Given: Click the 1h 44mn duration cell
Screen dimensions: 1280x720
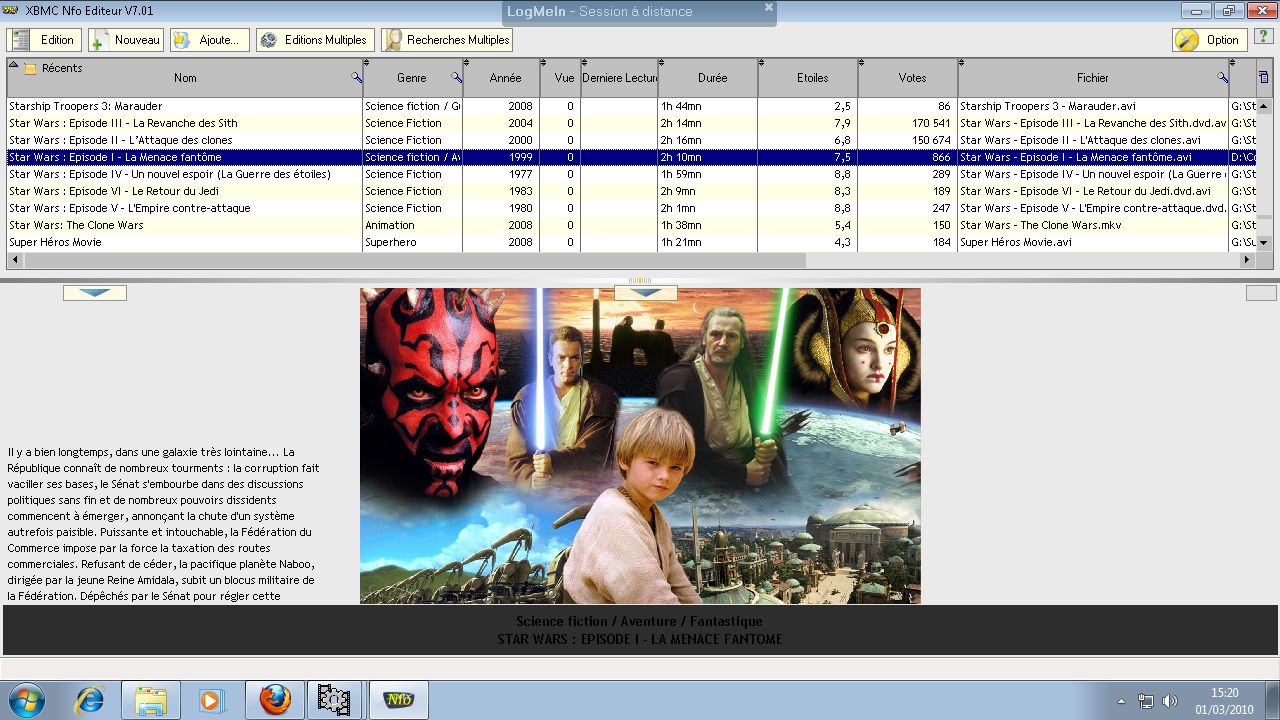Looking at the screenshot, I should click(708, 106).
